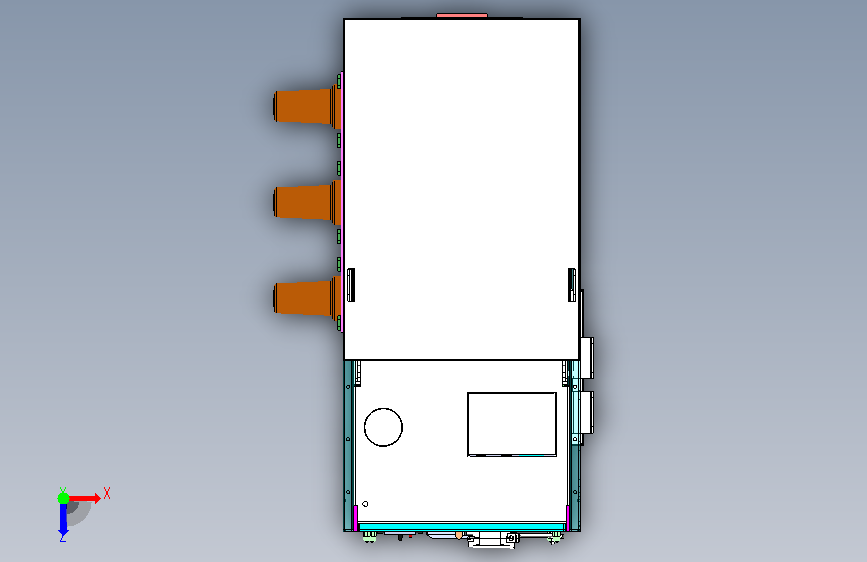Select the left slotted handle on cover
The height and width of the screenshot is (562, 867).
(x=351, y=285)
